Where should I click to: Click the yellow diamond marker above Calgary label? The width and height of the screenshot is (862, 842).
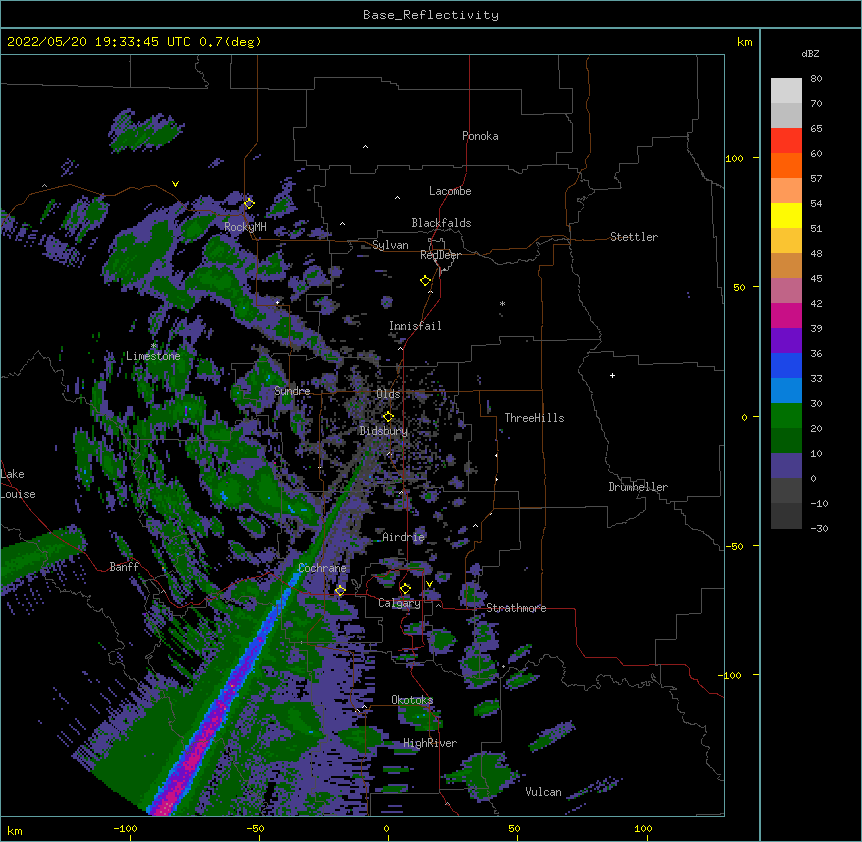point(405,589)
